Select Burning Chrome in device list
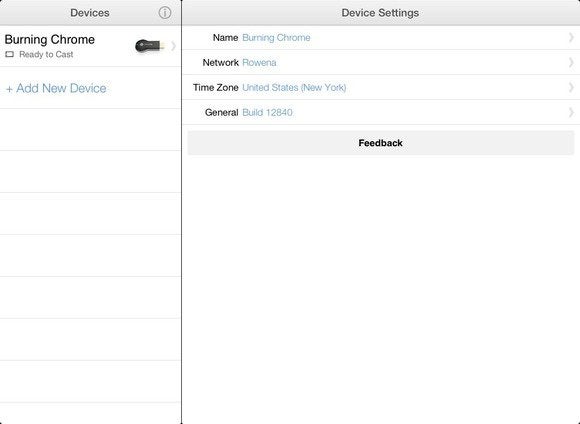Image resolution: width=580 pixels, height=424 pixels. pos(90,46)
